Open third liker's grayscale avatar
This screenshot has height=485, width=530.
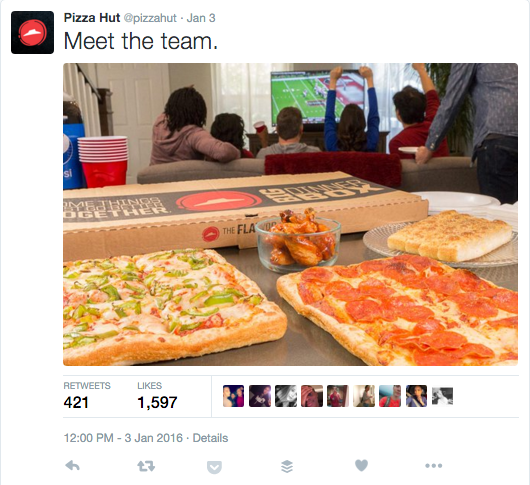point(286,396)
